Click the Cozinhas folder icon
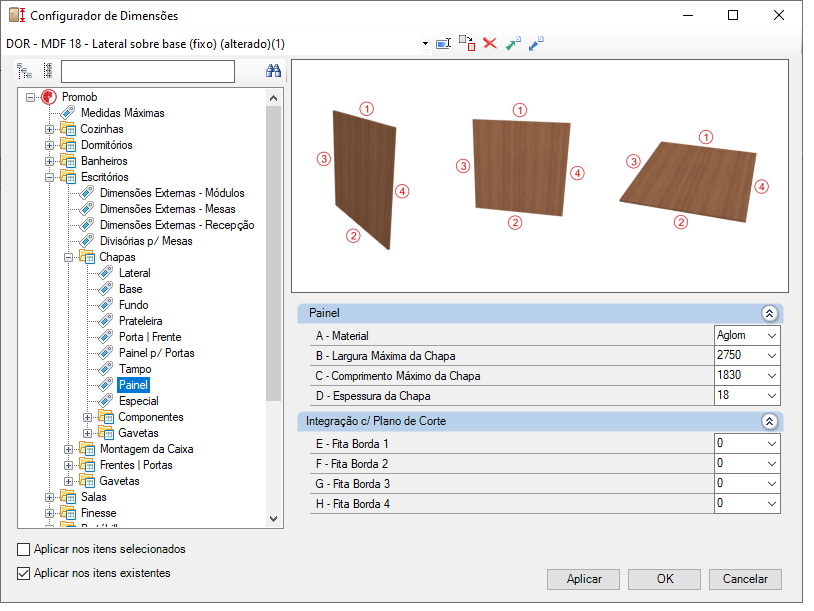This screenshot has width=814, height=611. pos(68,129)
